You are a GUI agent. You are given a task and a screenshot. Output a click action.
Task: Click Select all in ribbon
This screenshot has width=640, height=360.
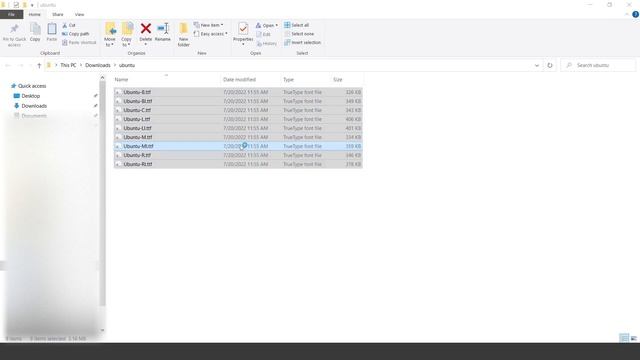coord(297,25)
